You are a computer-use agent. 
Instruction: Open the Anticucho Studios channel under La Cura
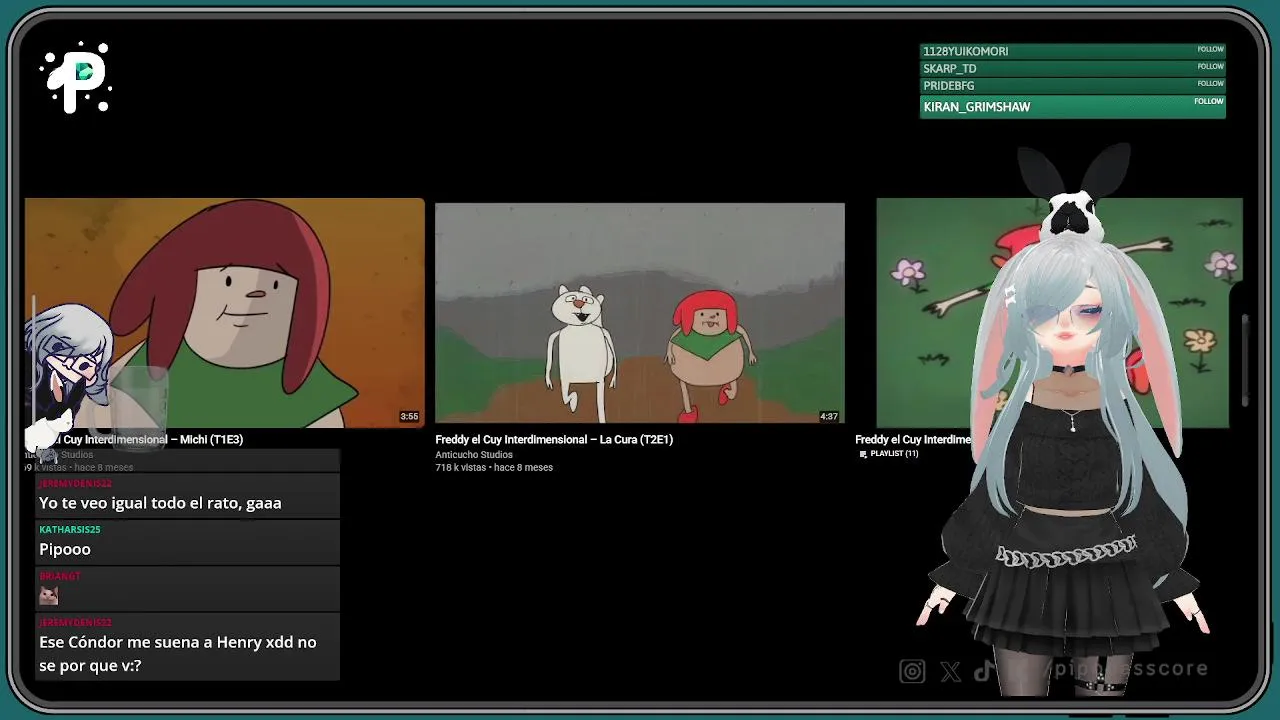click(474, 455)
